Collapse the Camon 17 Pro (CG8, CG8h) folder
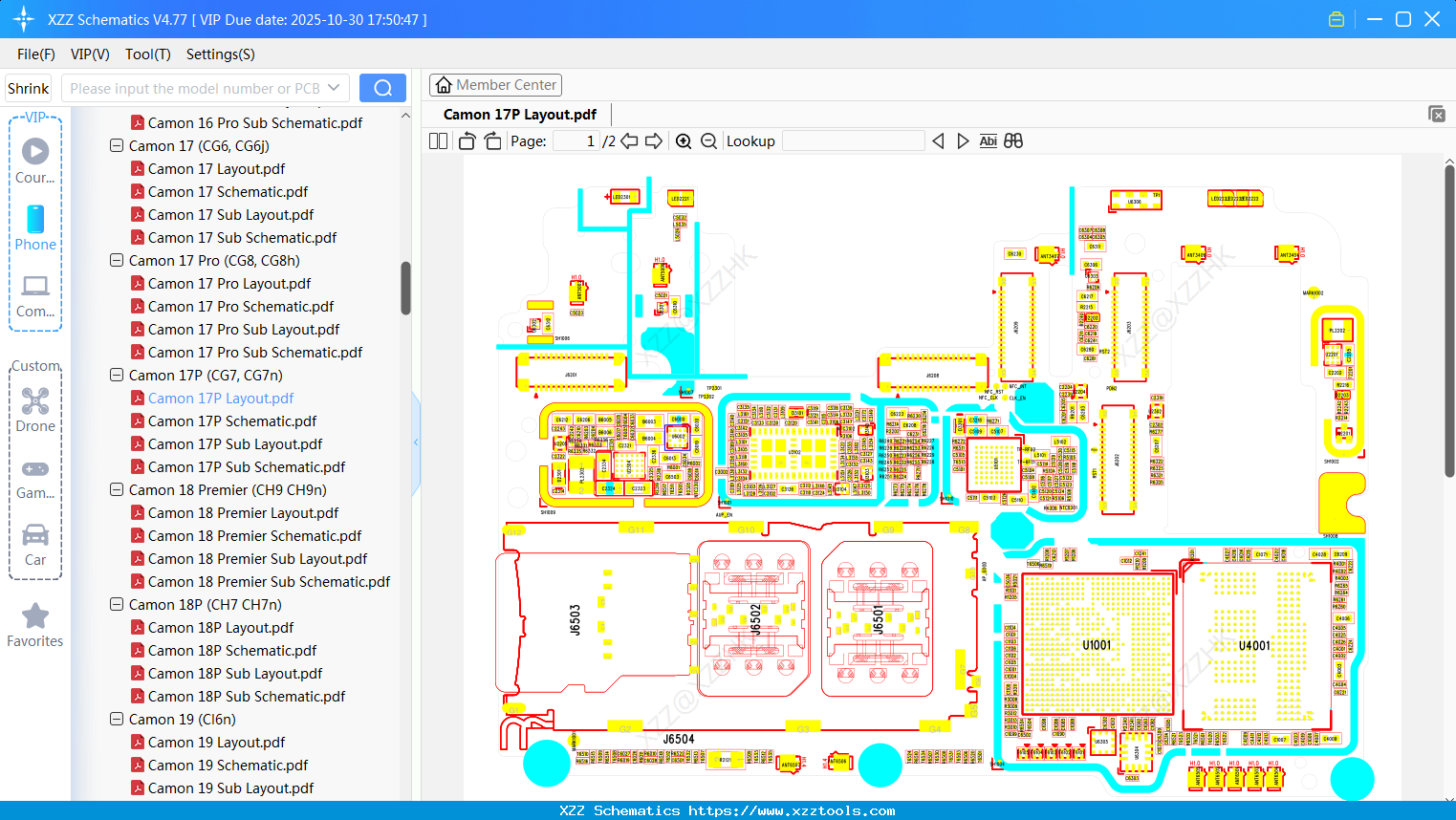The width and height of the screenshot is (1456, 820). coord(117,261)
